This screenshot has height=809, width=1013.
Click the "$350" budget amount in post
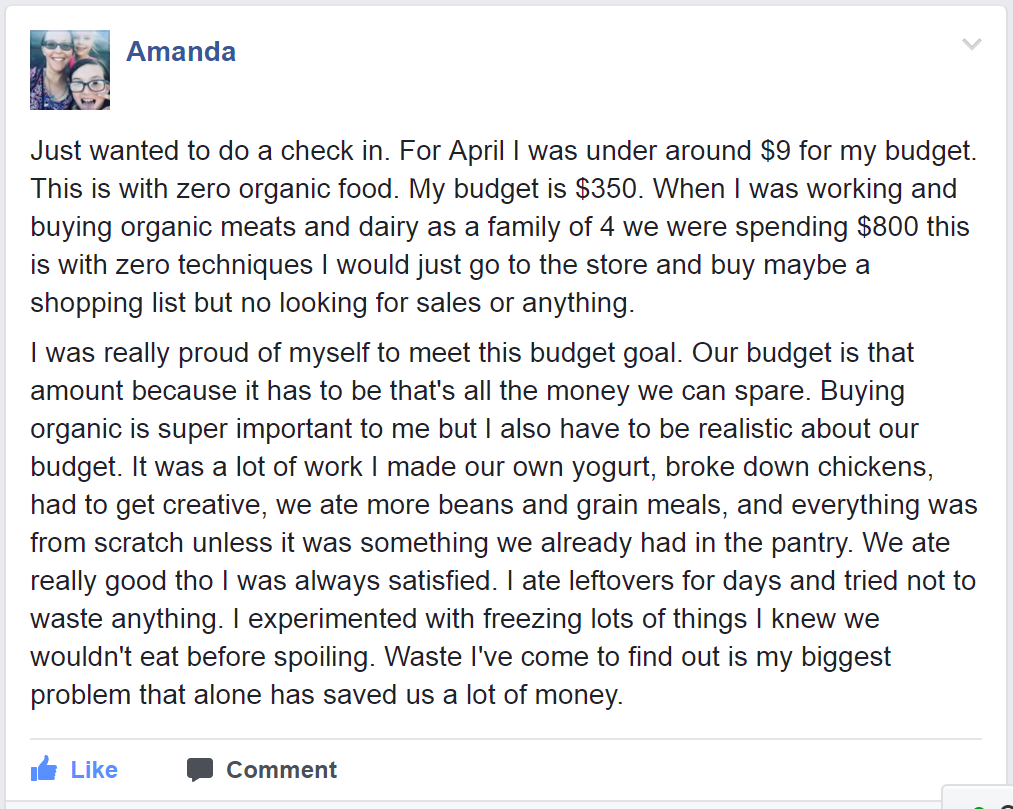pos(595,189)
